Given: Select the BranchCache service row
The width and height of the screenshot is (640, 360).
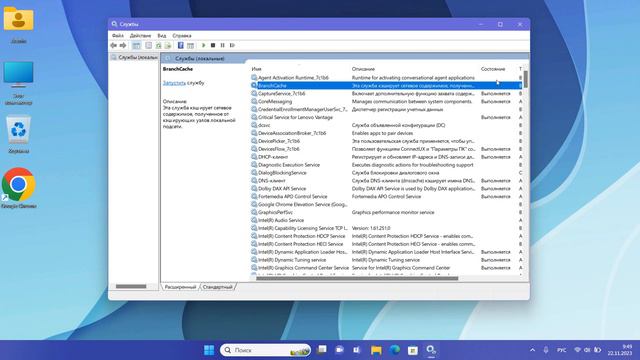Looking at the screenshot, I should pyautogui.click(x=386, y=86).
